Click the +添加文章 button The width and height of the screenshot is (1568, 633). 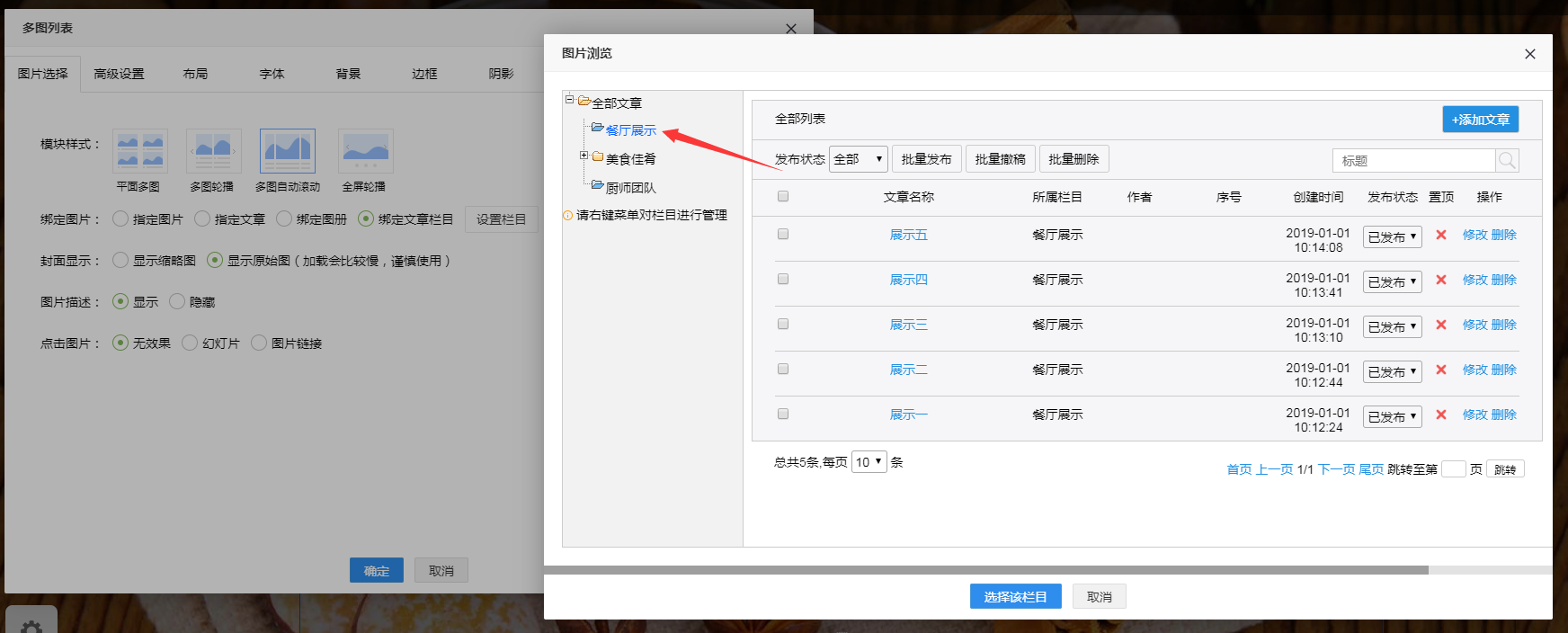tap(1480, 120)
